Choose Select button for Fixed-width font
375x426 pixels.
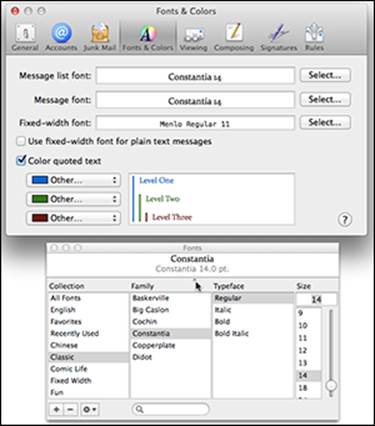325,122
